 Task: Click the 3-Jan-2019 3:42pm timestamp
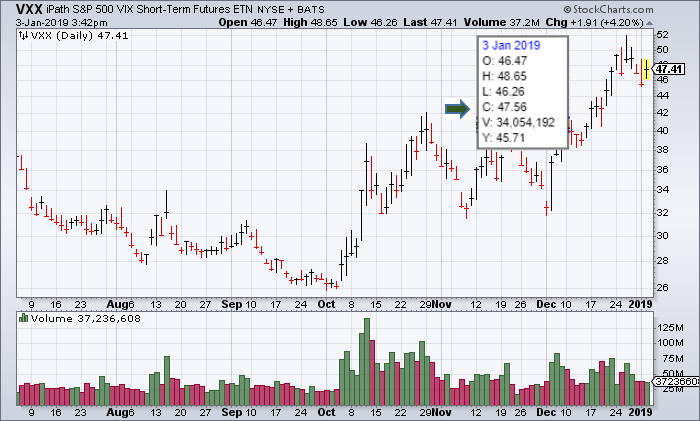[61, 22]
